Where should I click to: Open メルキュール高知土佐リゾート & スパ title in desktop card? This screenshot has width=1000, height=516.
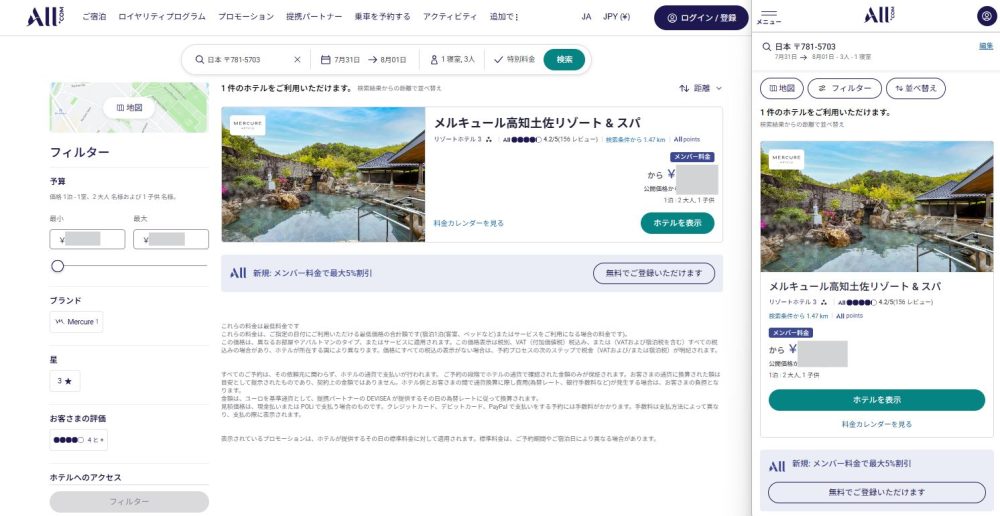537,122
